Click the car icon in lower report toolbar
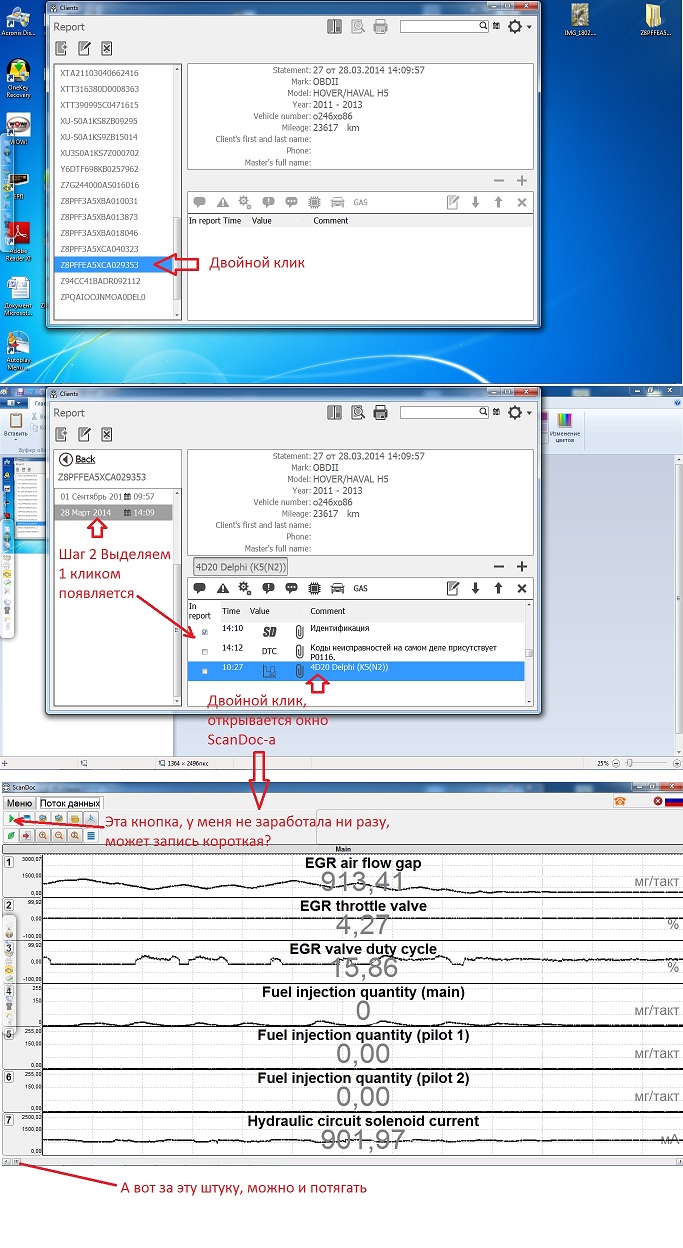This screenshot has width=683, height=1248. (x=337, y=588)
